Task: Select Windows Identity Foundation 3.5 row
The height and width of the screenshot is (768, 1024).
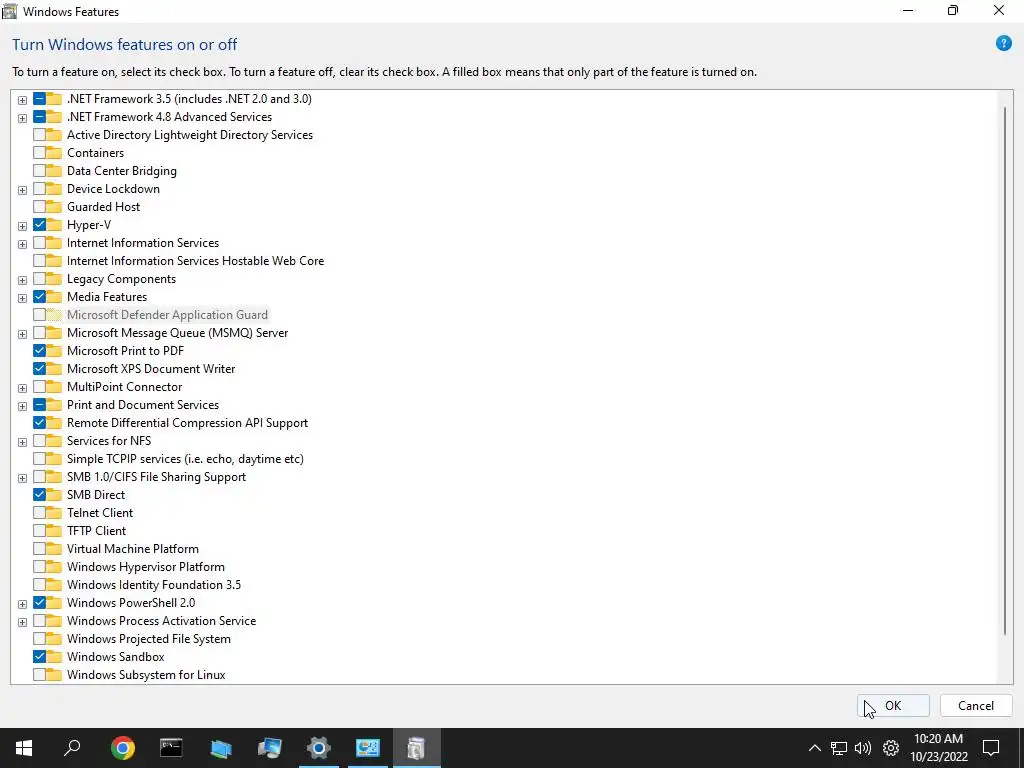Action: [x=153, y=585]
